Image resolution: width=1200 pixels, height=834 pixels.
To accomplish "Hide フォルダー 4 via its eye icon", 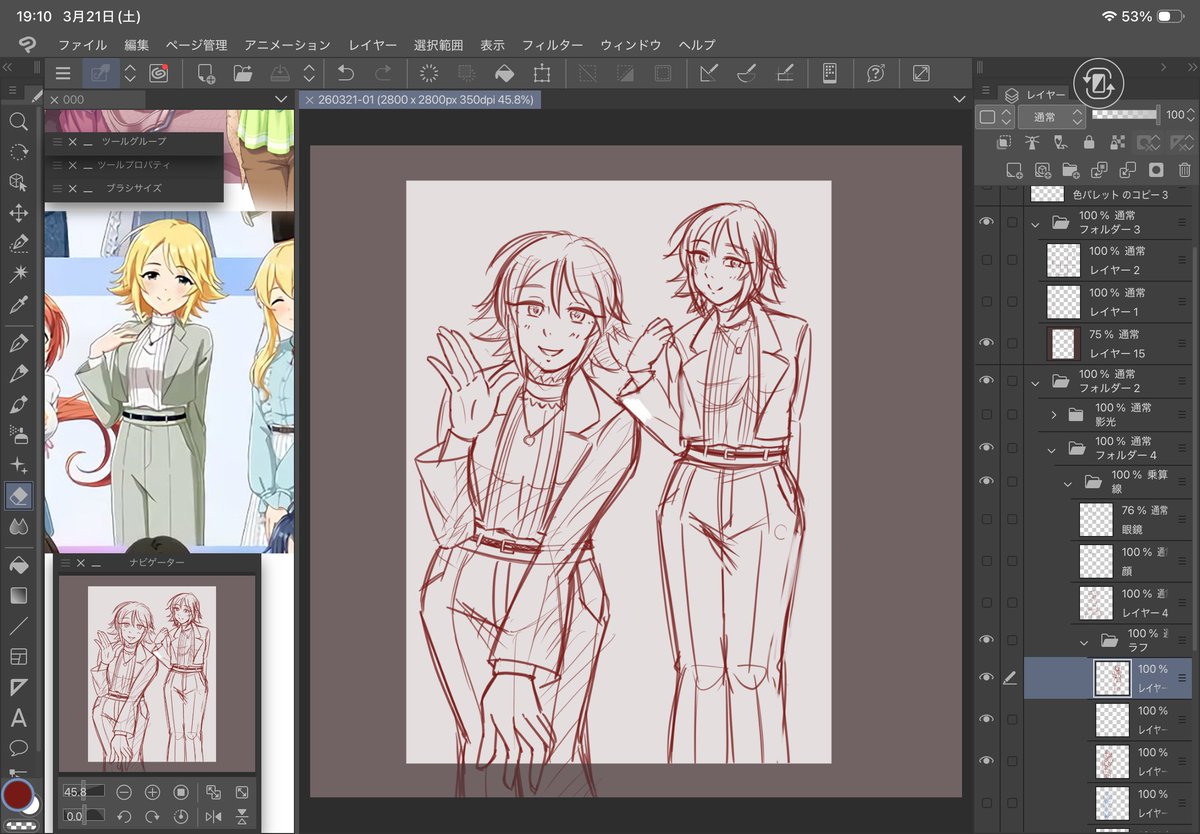I will click(987, 447).
